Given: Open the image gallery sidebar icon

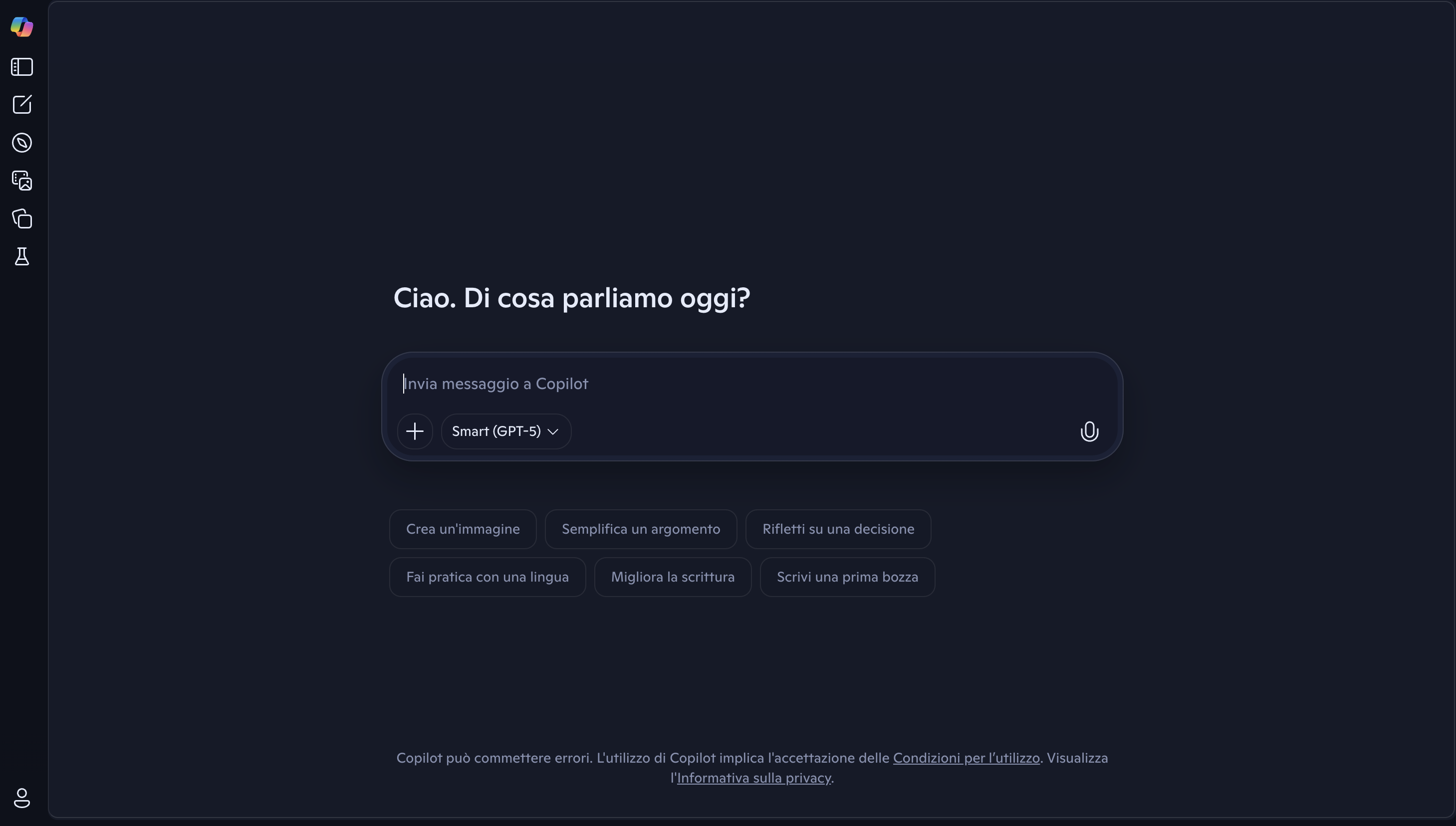Looking at the screenshot, I should [x=22, y=181].
